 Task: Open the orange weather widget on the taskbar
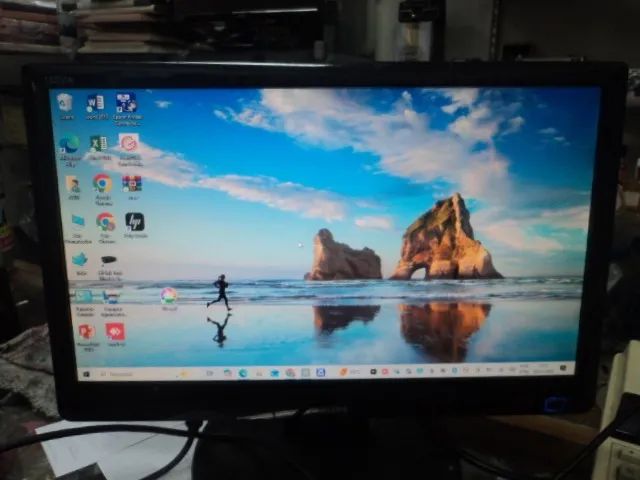point(350,372)
